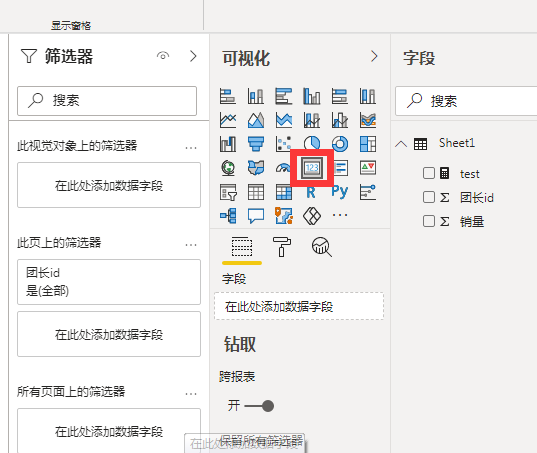Image resolution: width=537 pixels, height=453 pixels.
Task: Open the Analytics magnifier tab
Action: (x=322, y=247)
